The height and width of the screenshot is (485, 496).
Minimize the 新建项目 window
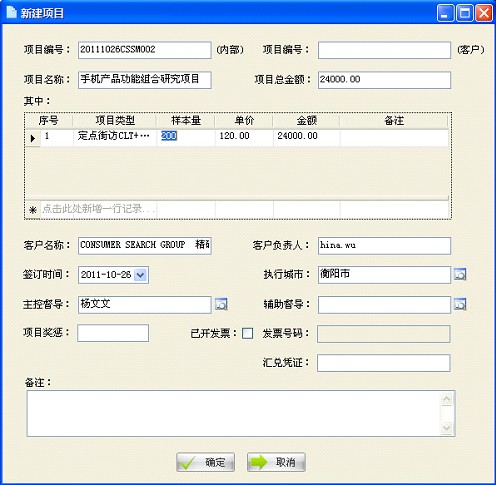(x=445, y=13)
